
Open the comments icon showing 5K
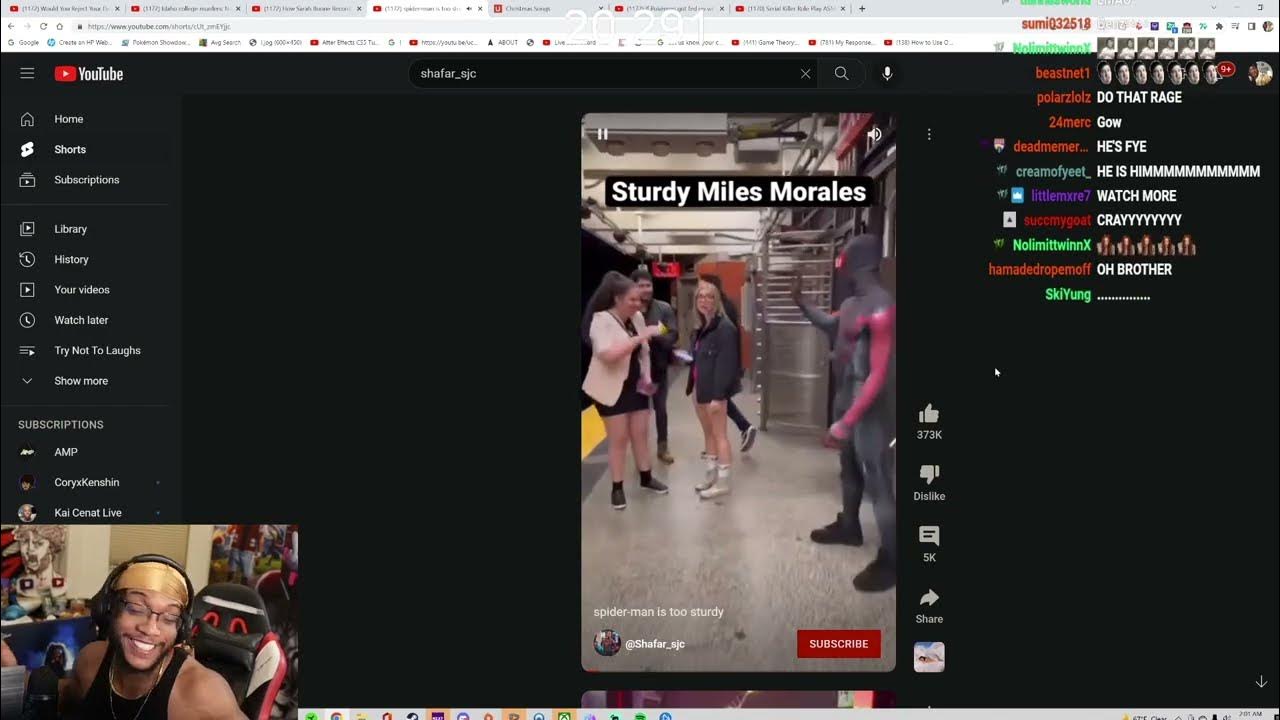929,536
